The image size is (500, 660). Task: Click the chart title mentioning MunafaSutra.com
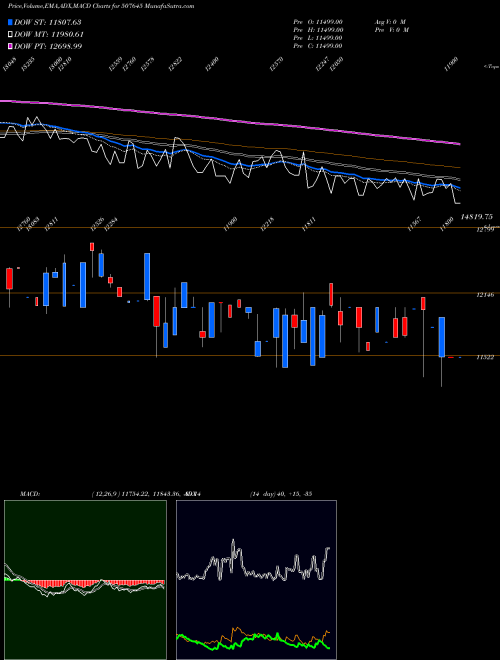(101, 6)
